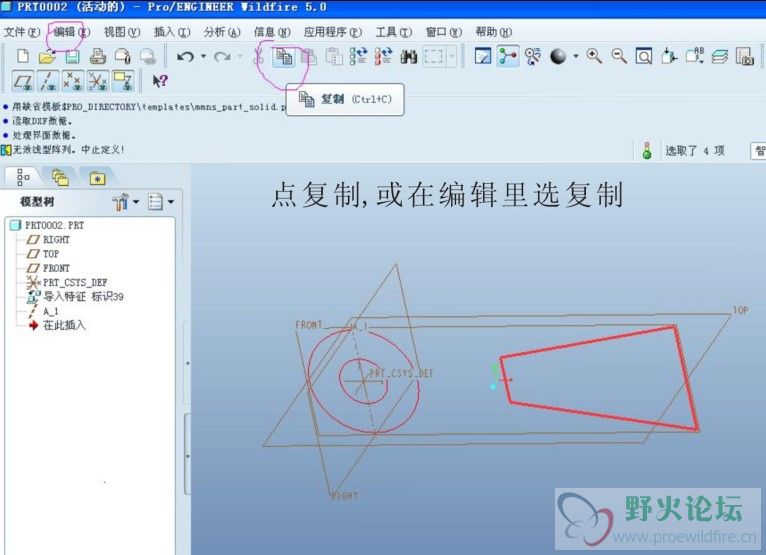
Task: Create a new file with the New icon
Action: [x=22, y=57]
